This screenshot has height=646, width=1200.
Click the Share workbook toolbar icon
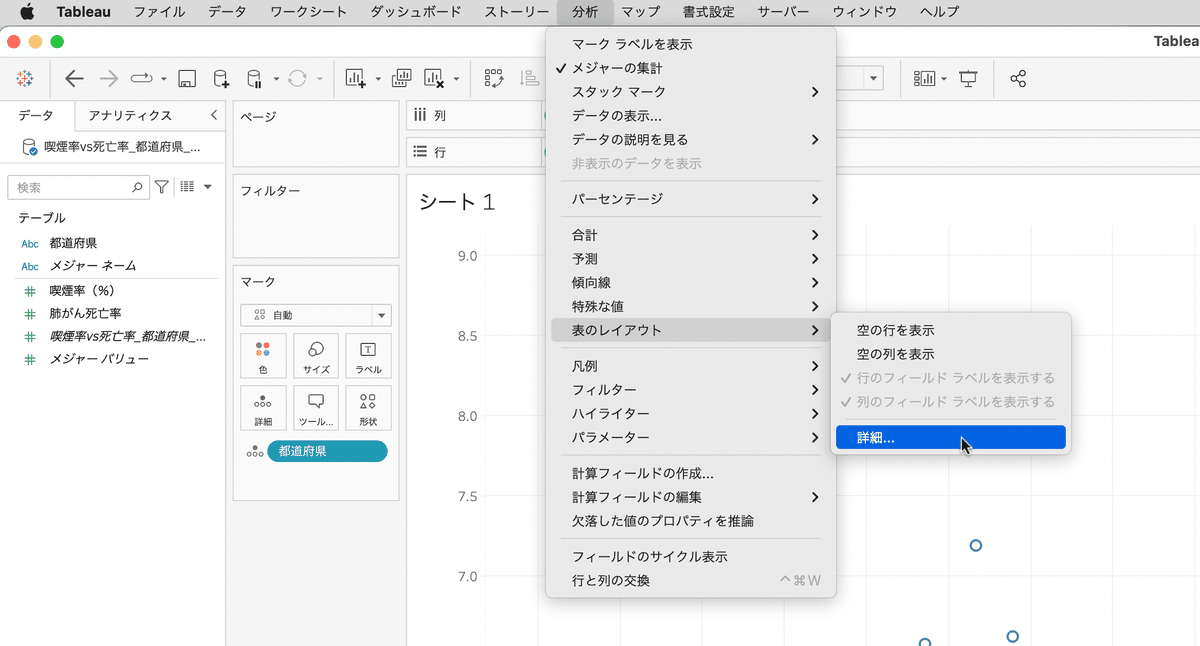(x=1018, y=78)
